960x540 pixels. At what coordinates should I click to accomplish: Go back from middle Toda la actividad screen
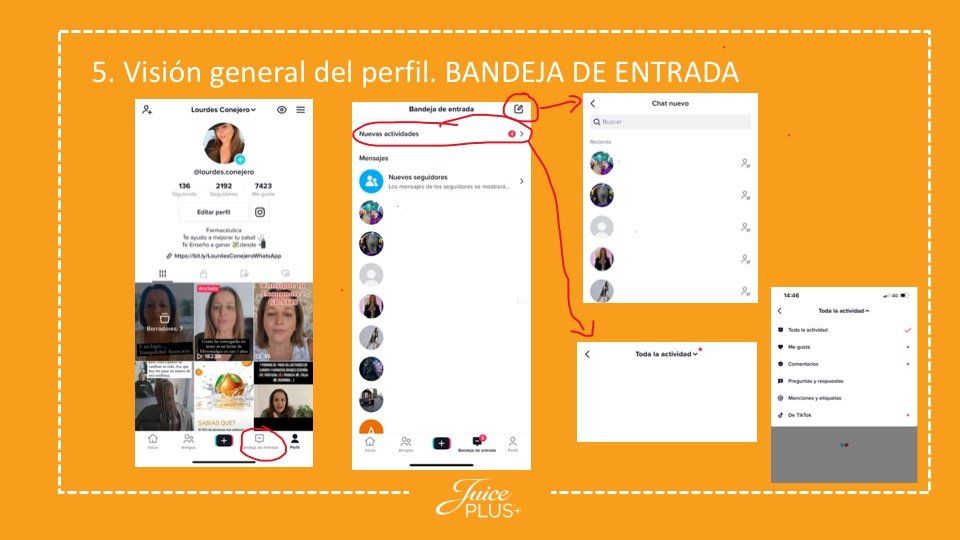click(587, 354)
